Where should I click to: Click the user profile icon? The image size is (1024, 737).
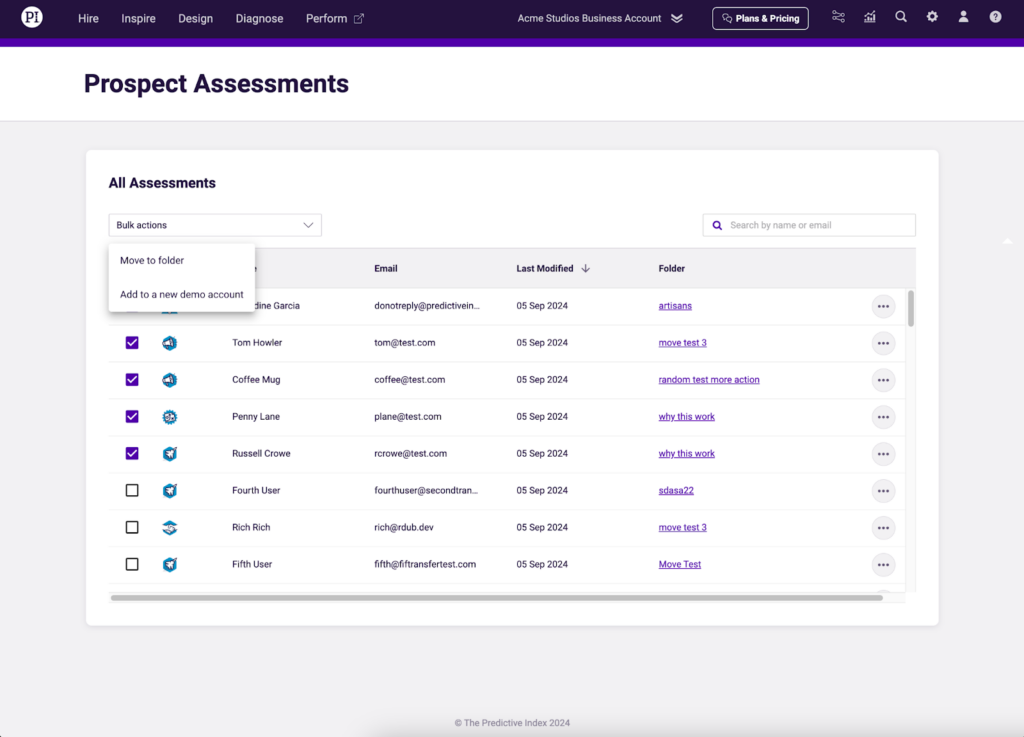click(x=963, y=18)
